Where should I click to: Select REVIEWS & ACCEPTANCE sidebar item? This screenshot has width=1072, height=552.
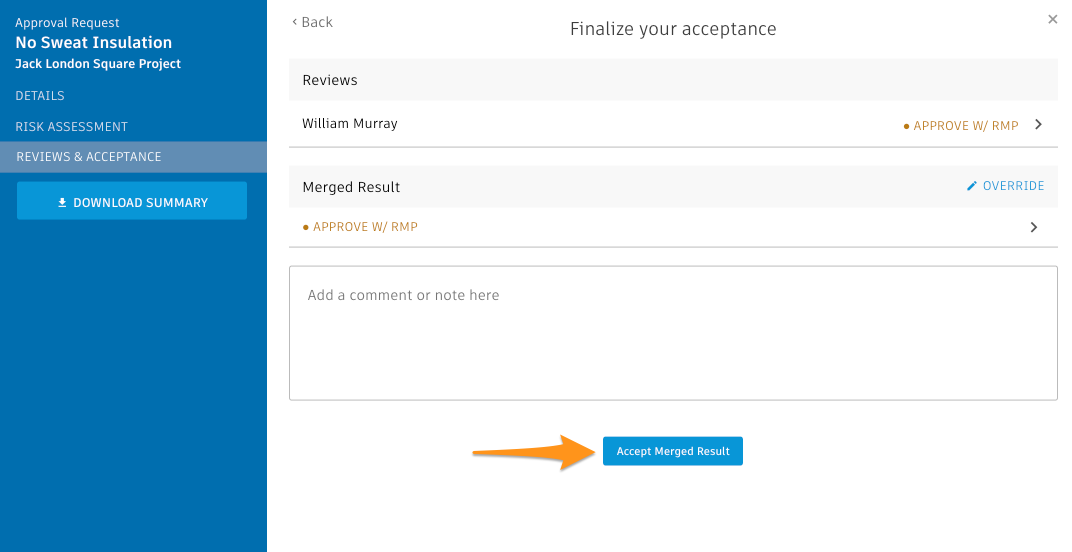pos(133,157)
